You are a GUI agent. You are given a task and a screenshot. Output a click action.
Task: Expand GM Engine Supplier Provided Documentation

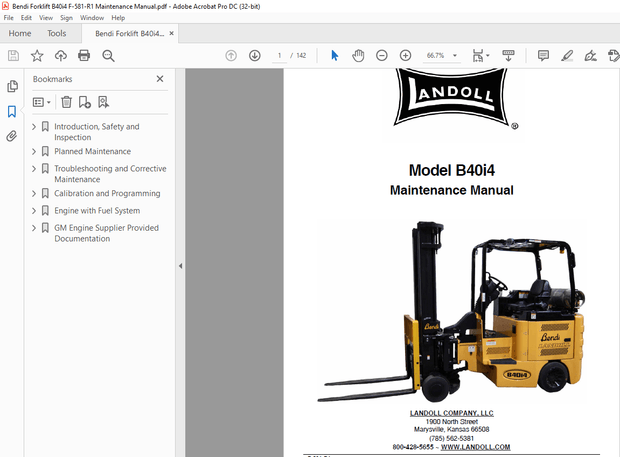pyautogui.click(x=34, y=228)
